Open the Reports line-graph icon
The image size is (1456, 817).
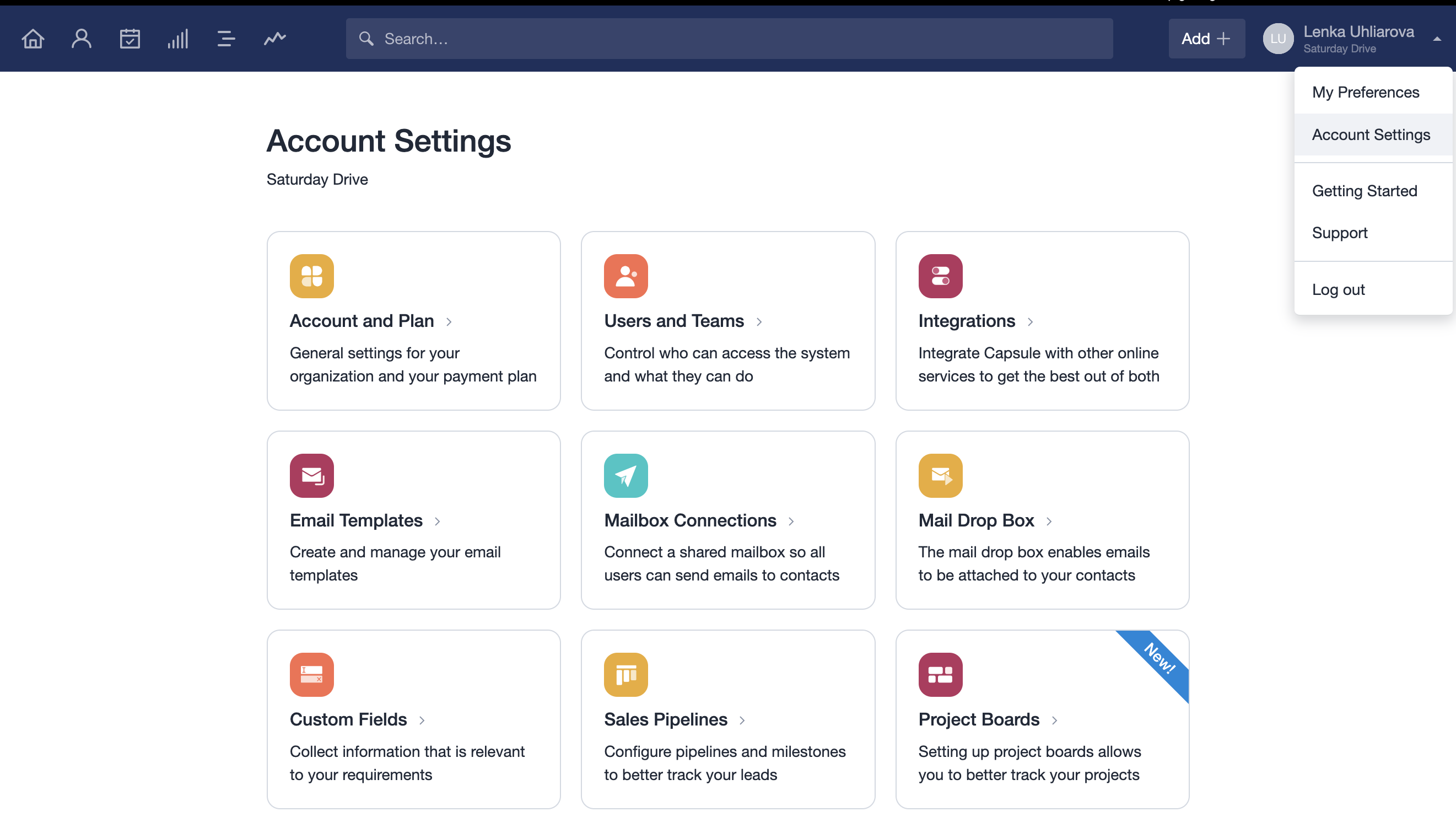point(274,39)
